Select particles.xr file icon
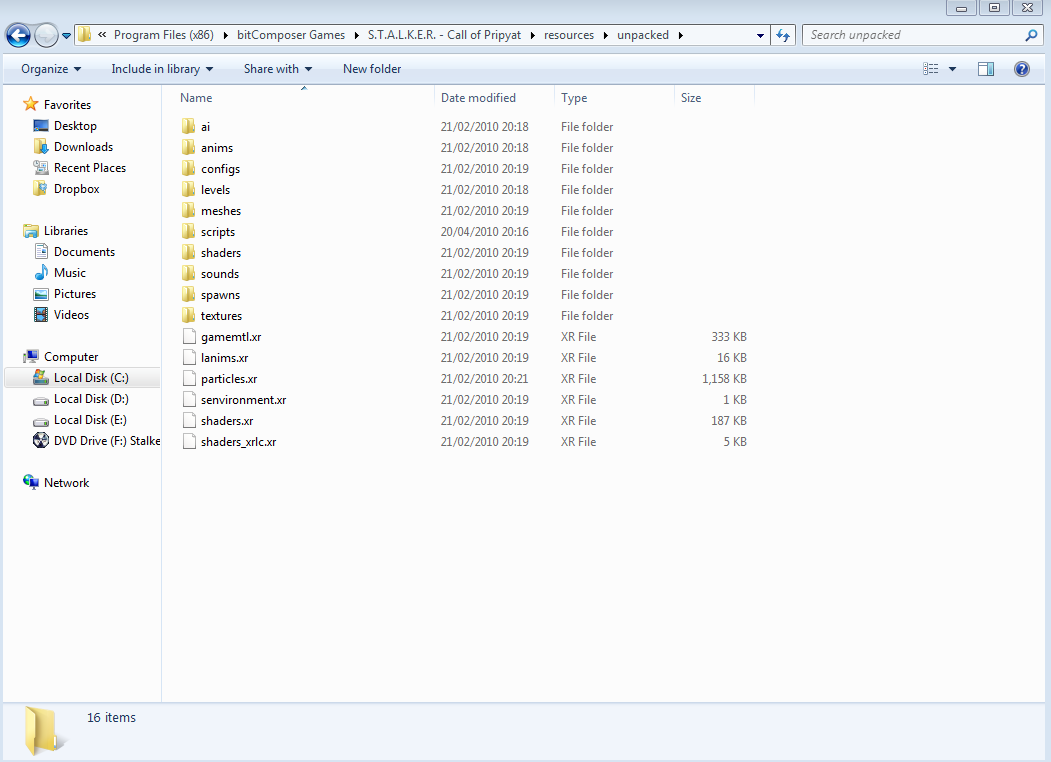Viewport: 1051px width, 762px height. tap(189, 379)
